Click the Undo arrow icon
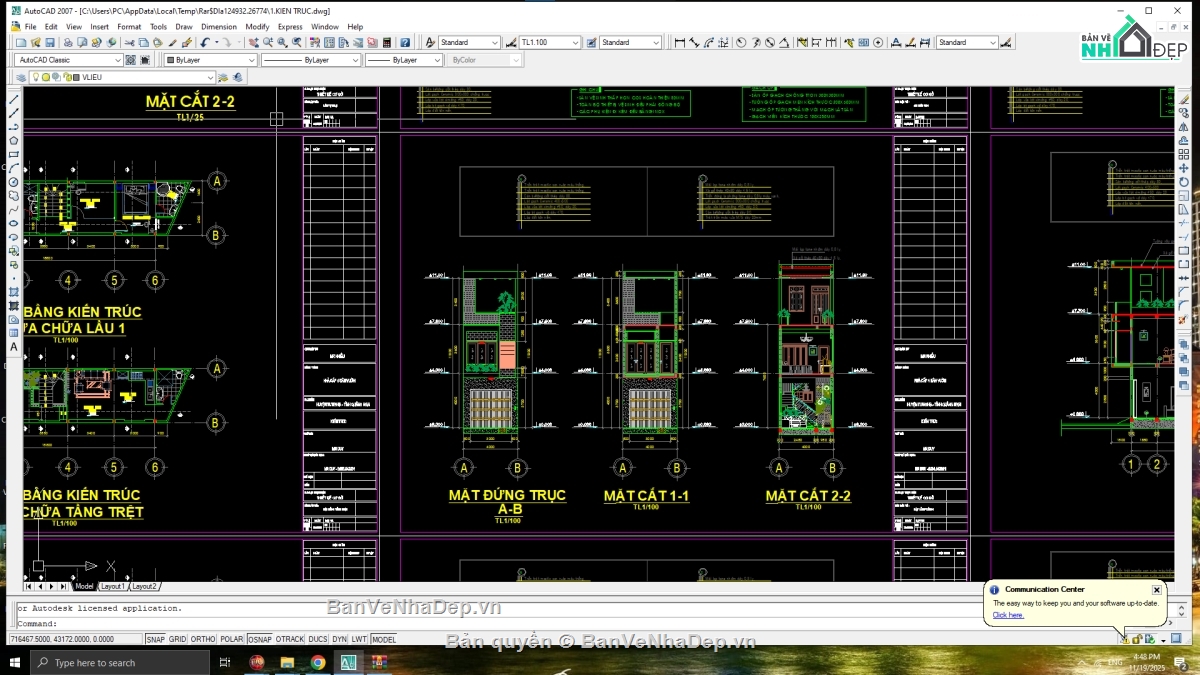 click(205, 42)
